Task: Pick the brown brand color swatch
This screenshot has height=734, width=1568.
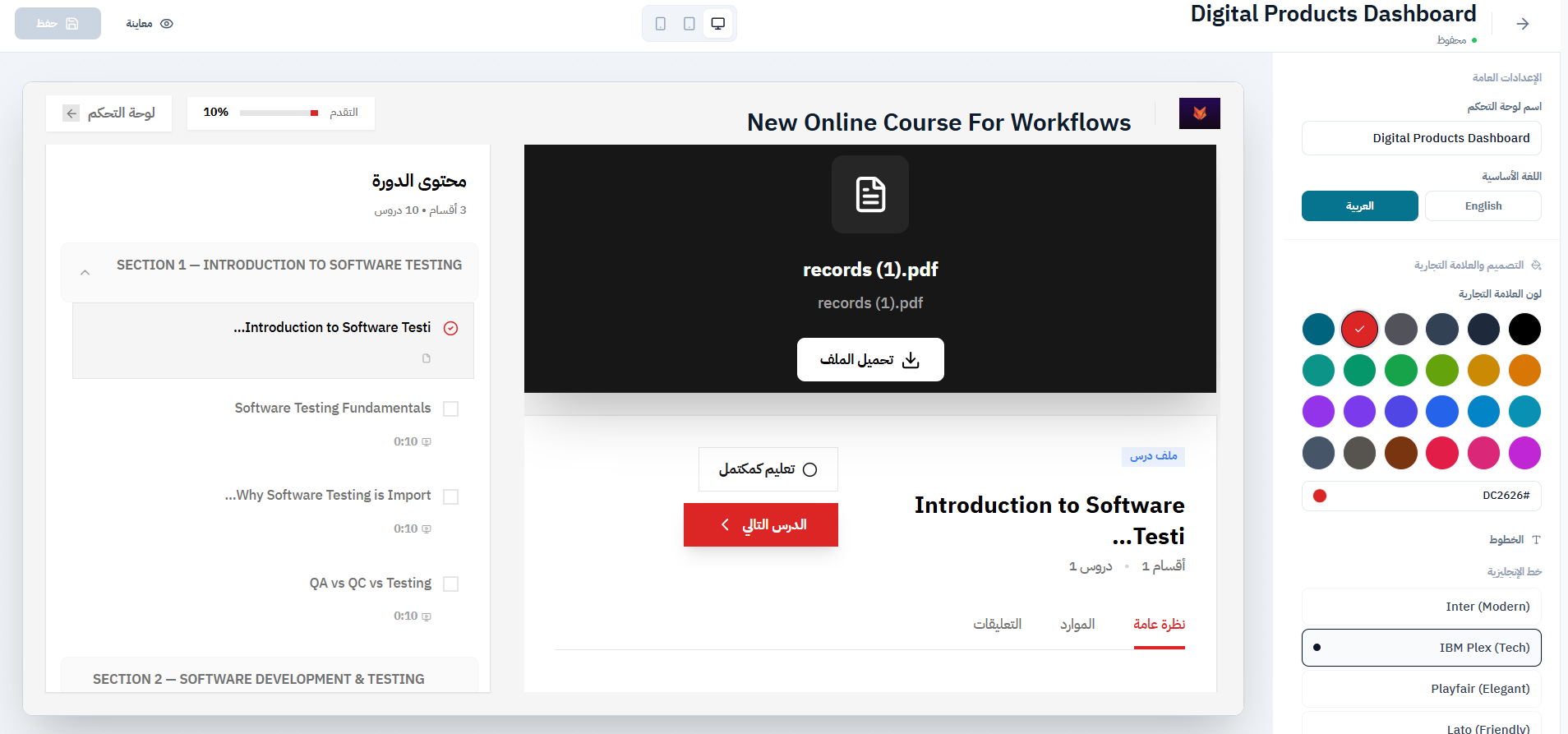Action: pyautogui.click(x=1401, y=453)
